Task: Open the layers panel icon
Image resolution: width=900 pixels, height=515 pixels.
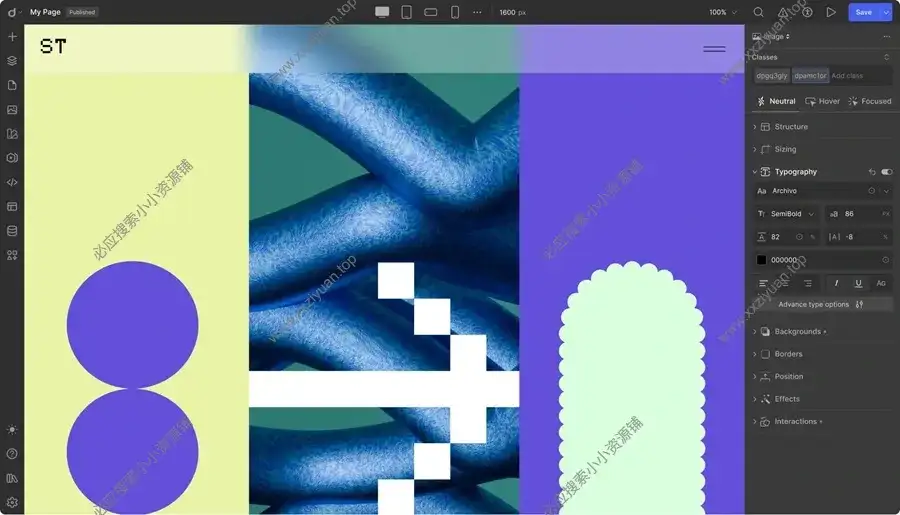Action: 12,61
